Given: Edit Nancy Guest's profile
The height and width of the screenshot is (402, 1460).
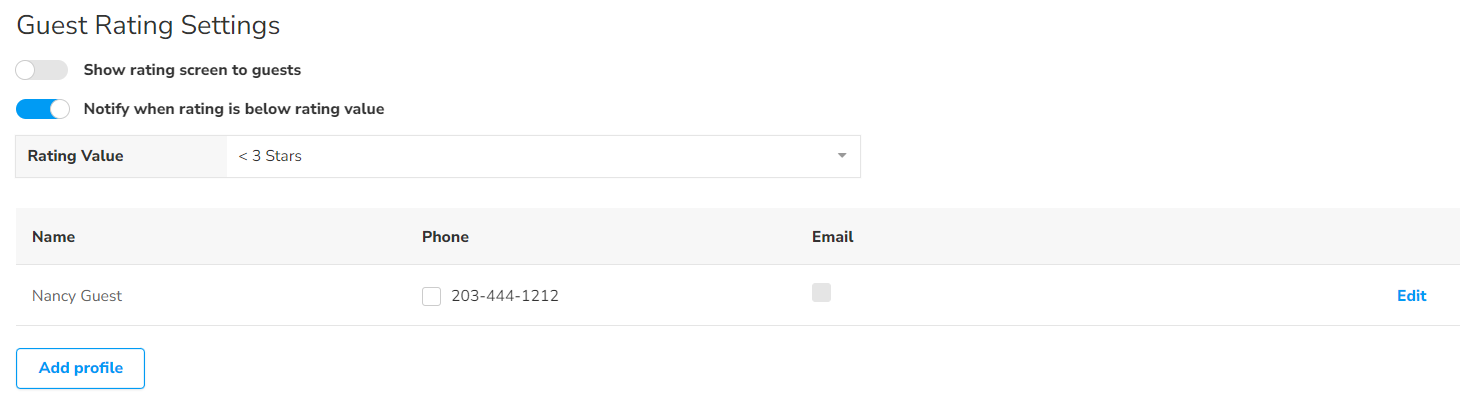Looking at the screenshot, I should tap(1411, 296).
